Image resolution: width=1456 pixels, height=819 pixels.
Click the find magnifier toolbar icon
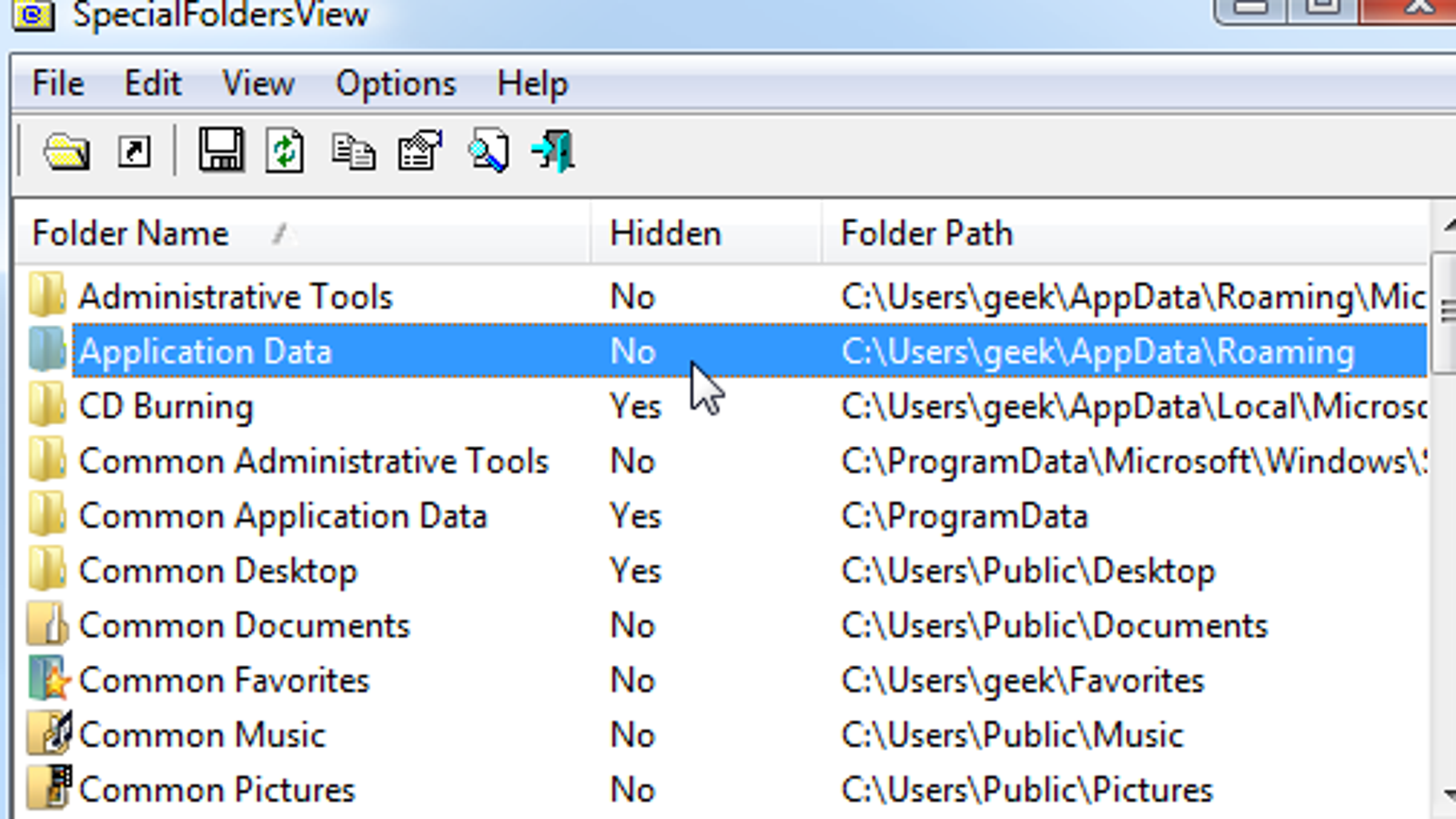pos(488,151)
